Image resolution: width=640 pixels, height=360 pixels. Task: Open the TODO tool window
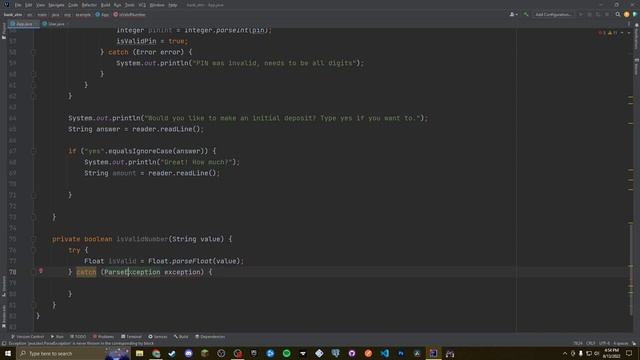[78, 337]
